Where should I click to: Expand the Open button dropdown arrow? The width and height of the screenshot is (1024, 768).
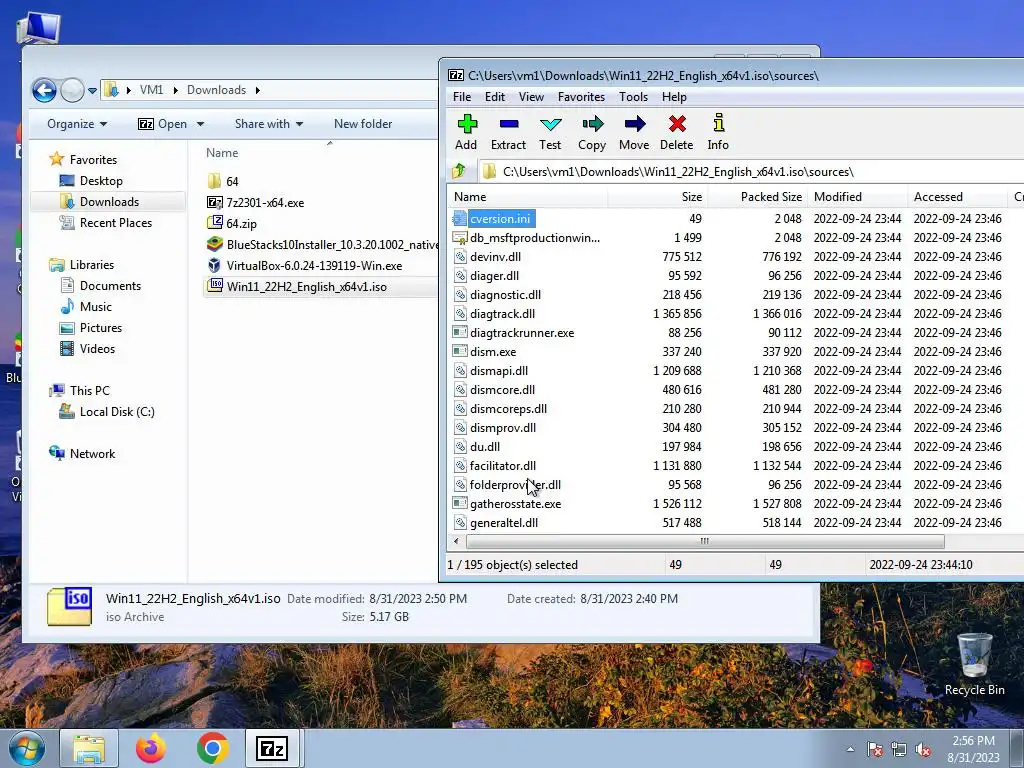pyautogui.click(x=200, y=124)
